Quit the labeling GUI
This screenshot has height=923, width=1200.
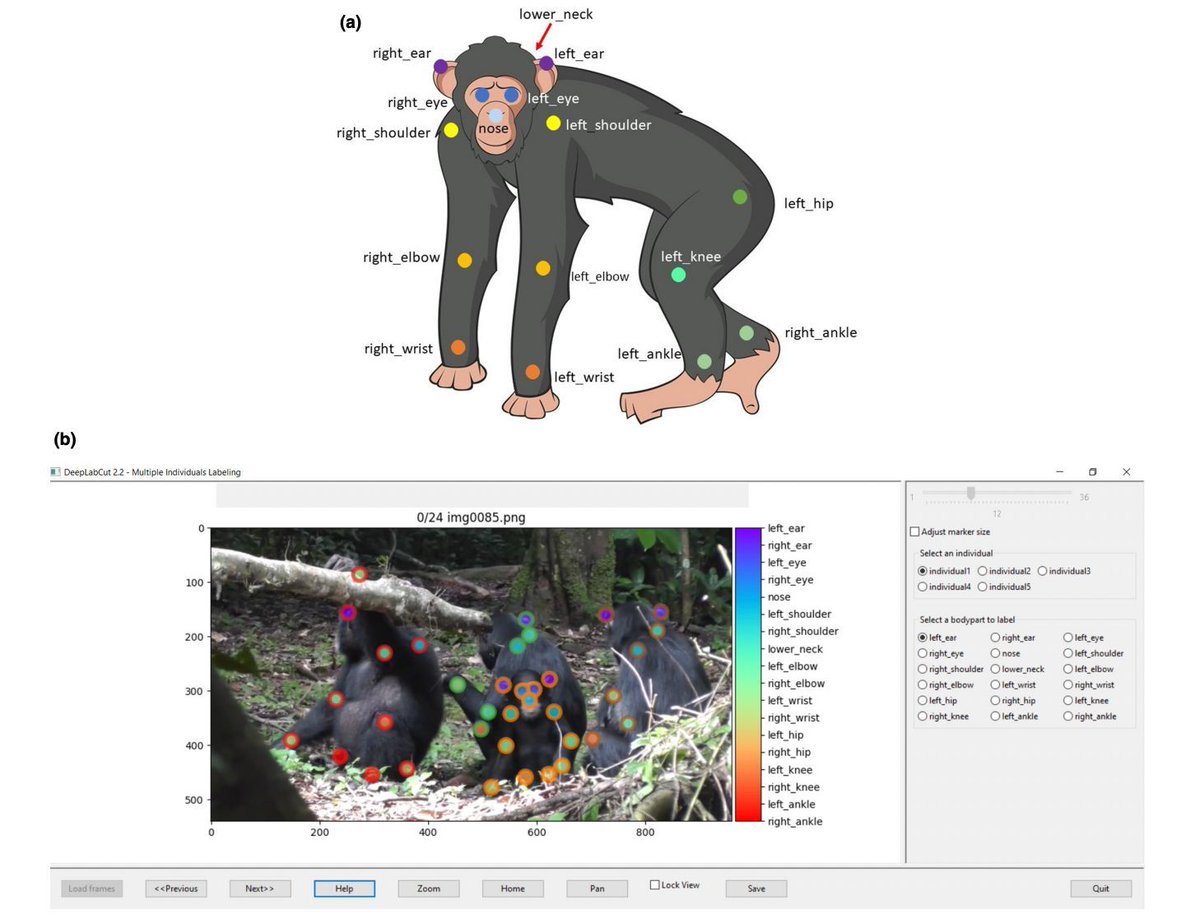point(1101,888)
